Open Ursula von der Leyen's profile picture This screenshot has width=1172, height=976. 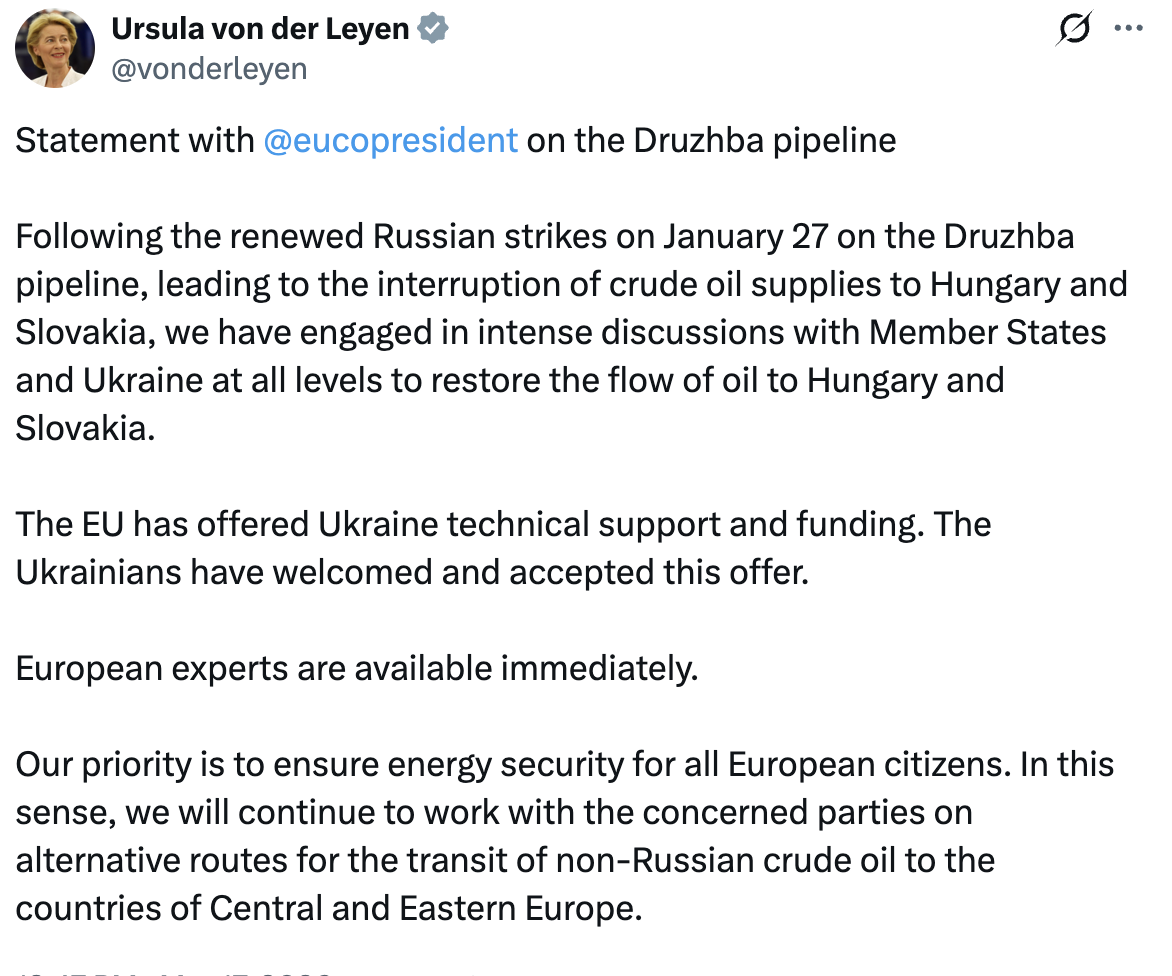[x=56, y=48]
